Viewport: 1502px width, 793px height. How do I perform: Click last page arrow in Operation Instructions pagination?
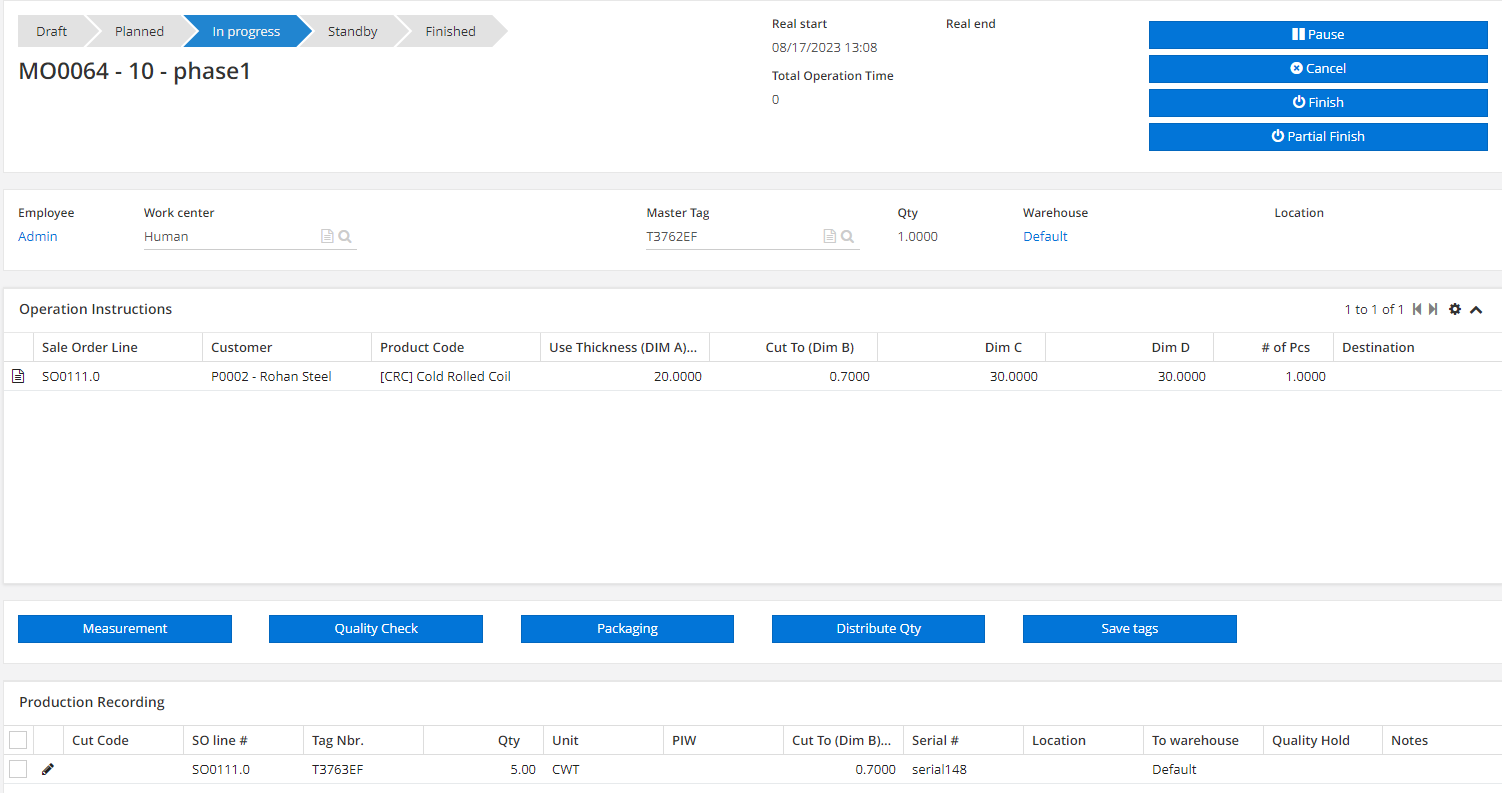(x=1434, y=309)
